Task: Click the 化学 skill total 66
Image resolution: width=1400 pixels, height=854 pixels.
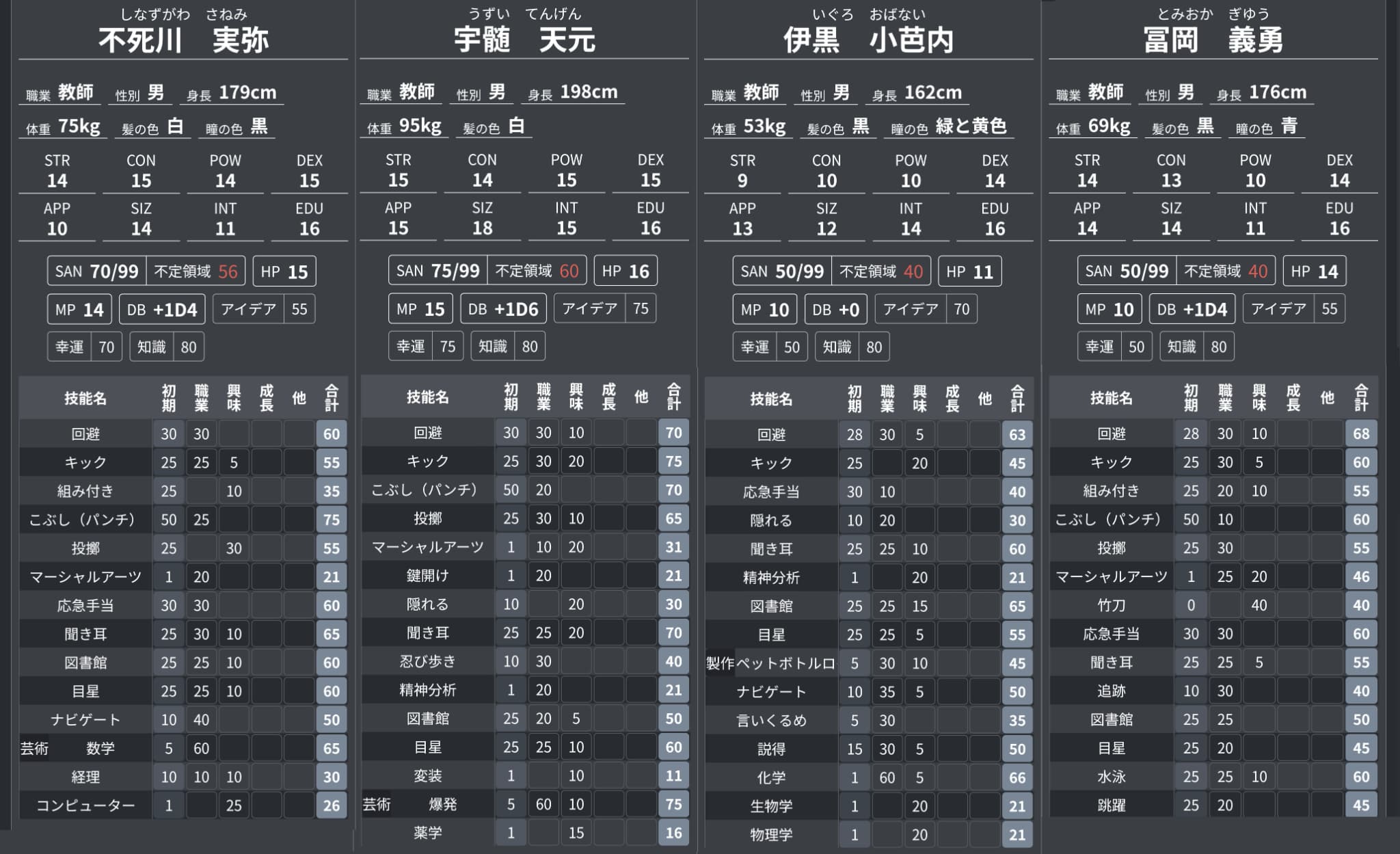Action: coord(1017,777)
